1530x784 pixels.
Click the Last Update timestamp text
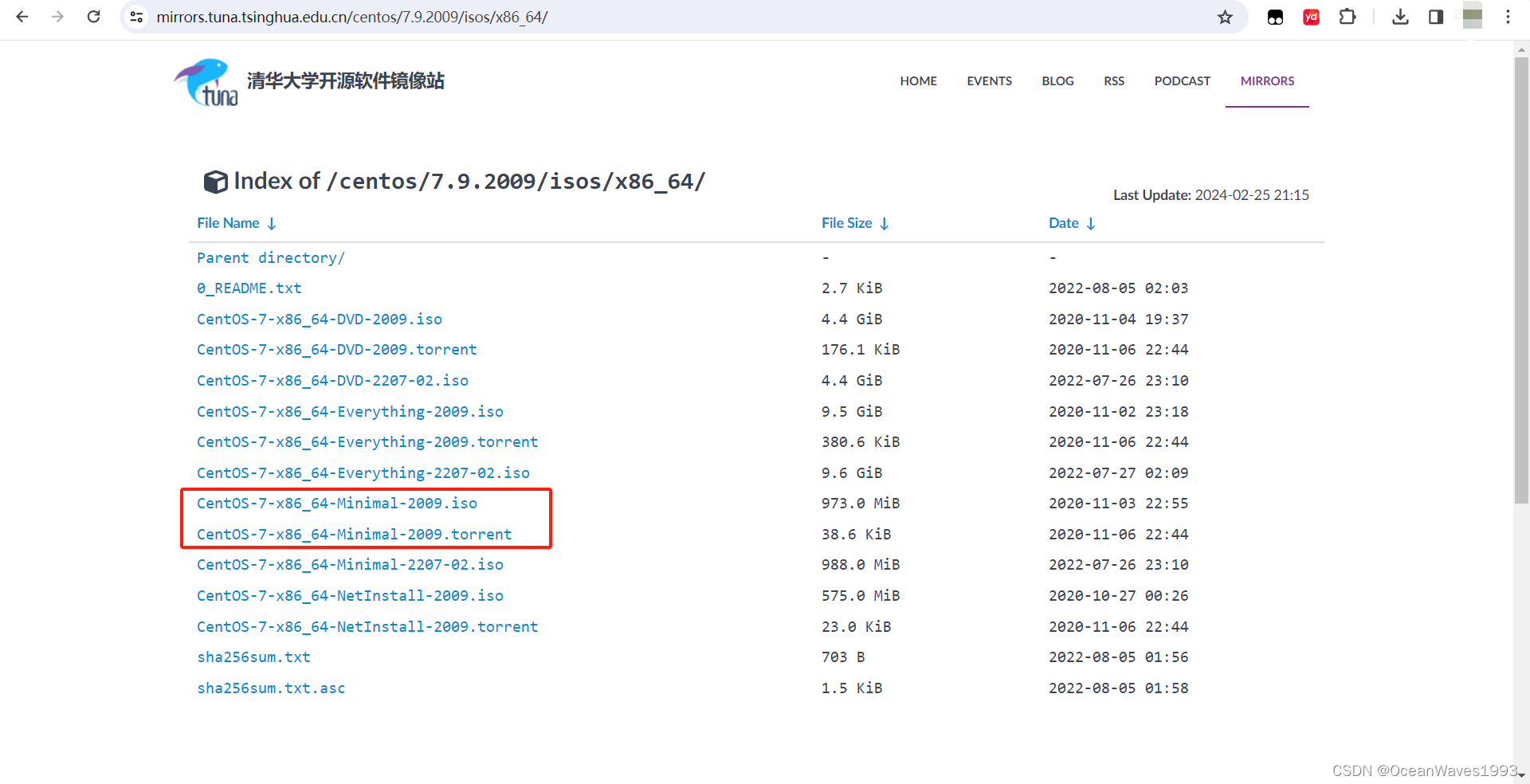click(x=1210, y=195)
